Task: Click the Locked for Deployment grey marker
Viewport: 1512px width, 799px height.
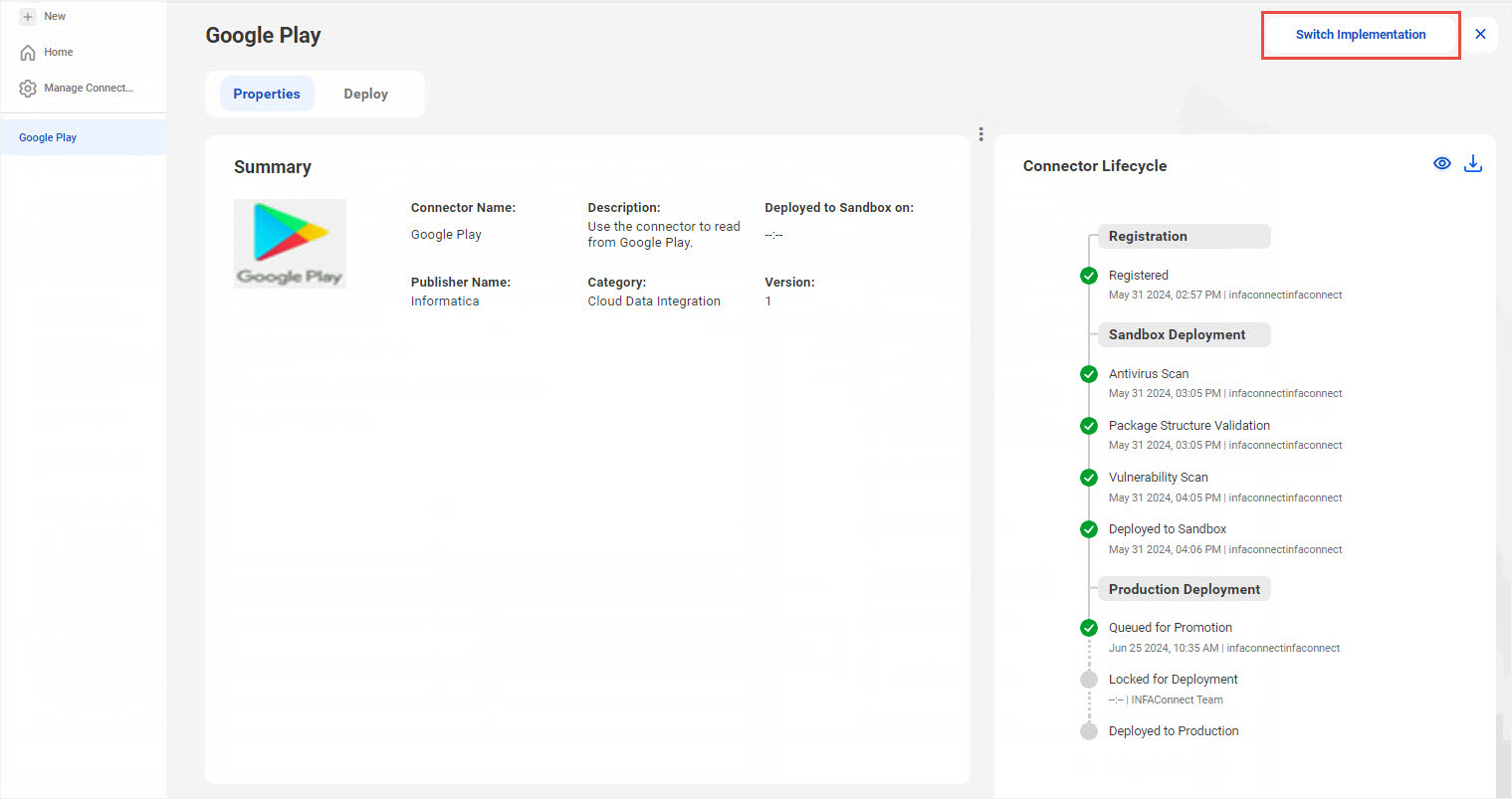Action: click(x=1089, y=680)
